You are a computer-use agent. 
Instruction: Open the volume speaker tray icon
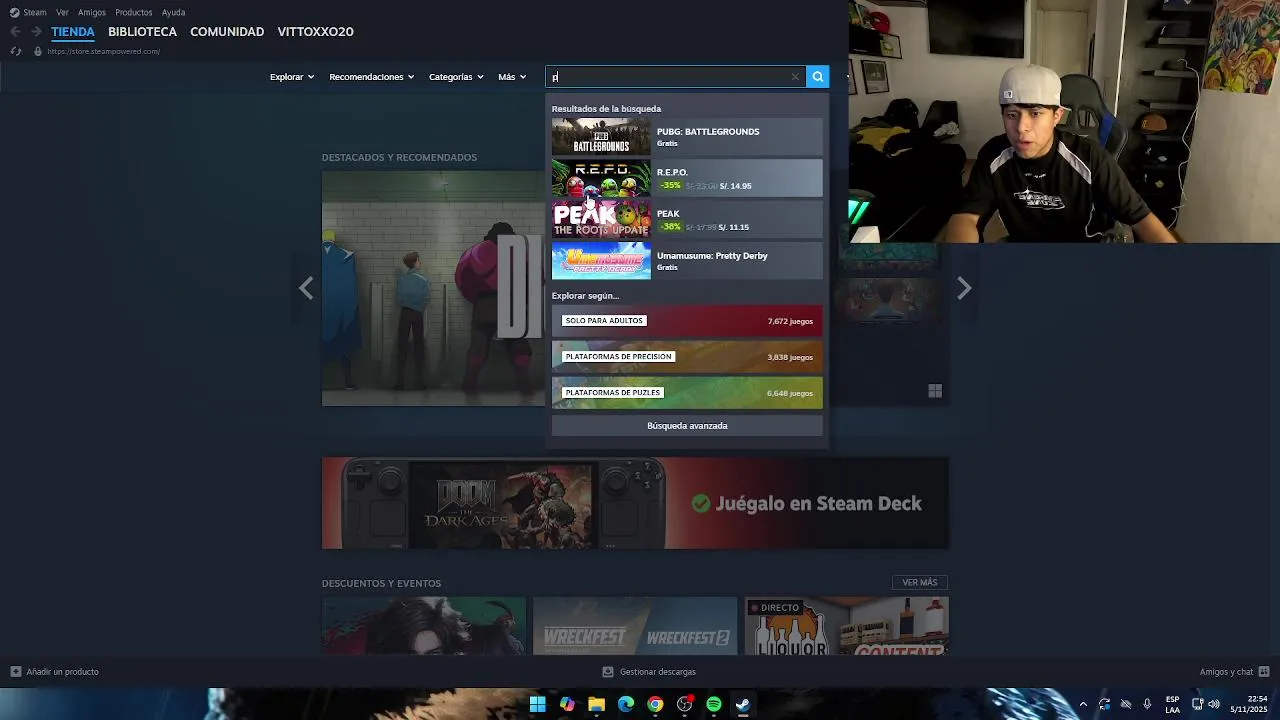click(x=1214, y=704)
